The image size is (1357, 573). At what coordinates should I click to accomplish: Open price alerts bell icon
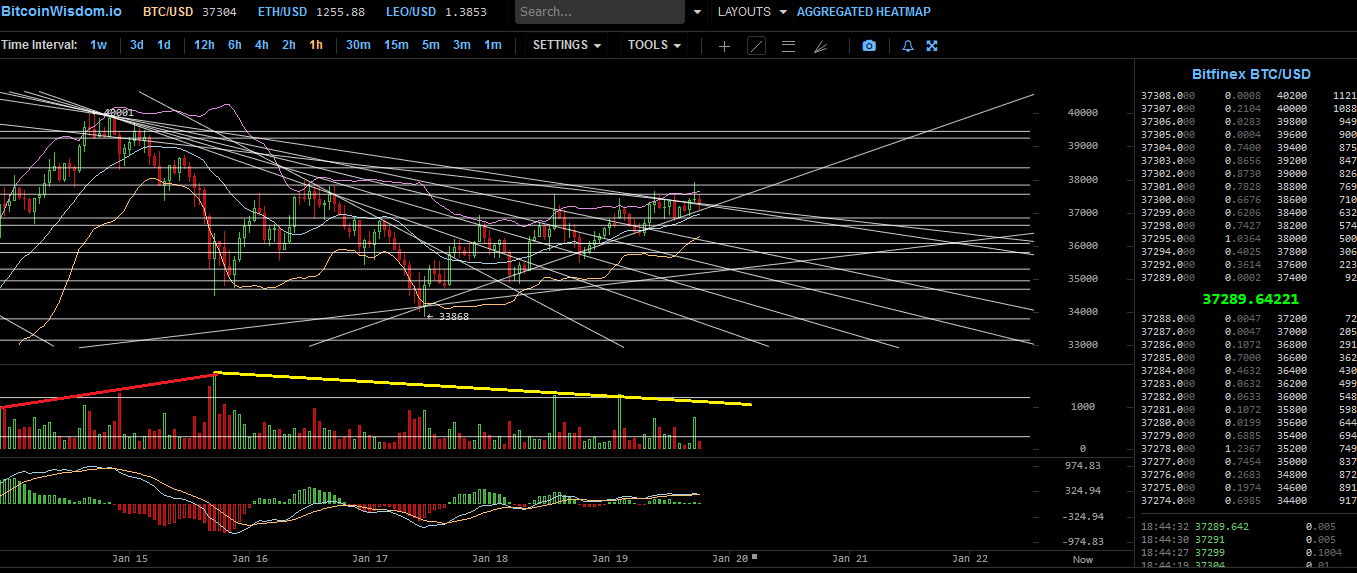pos(908,46)
